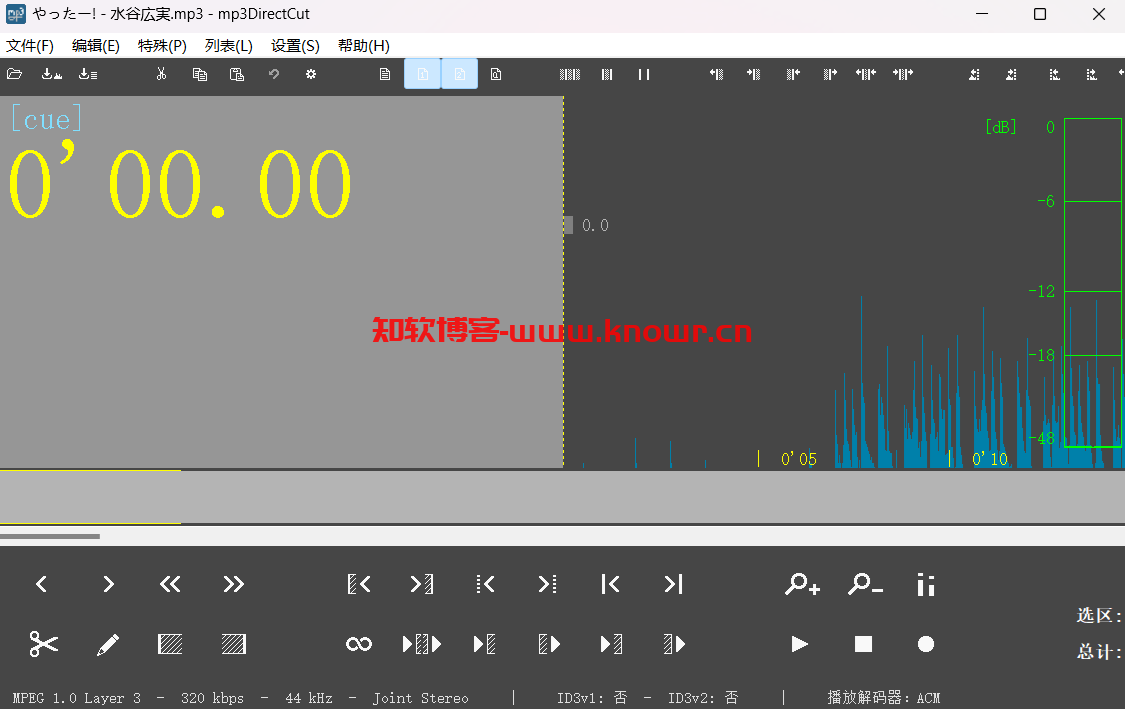The width and height of the screenshot is (1125, 709).
Task: Click the gray overview position bar
Action: click(562, 497)
